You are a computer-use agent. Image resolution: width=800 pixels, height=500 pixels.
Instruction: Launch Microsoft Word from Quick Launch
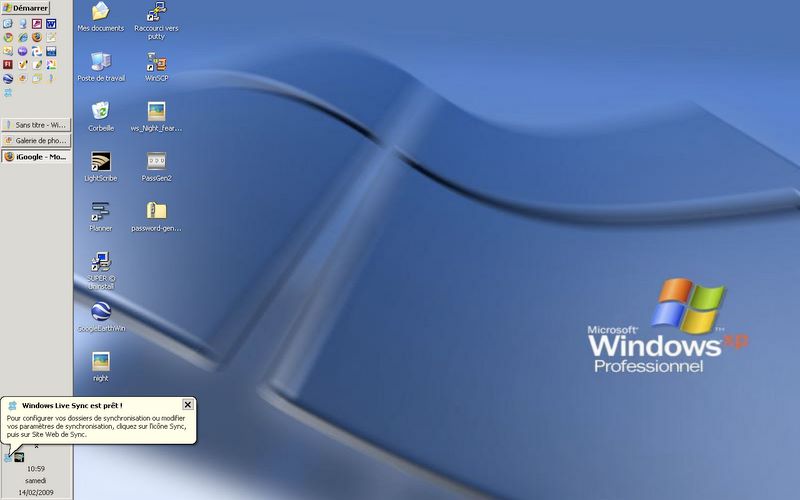(51, 24)
